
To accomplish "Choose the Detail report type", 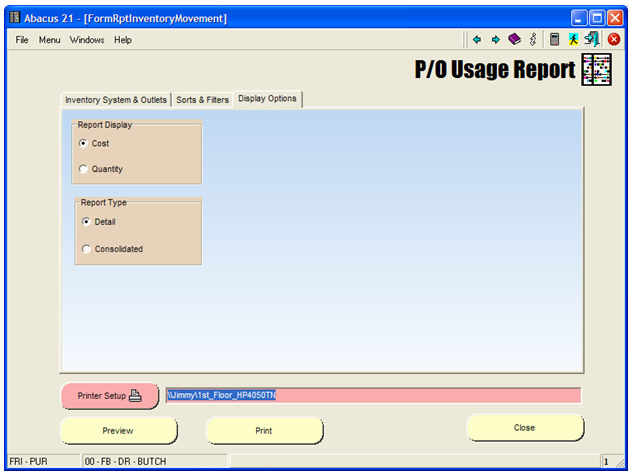I will click(86, 222).
